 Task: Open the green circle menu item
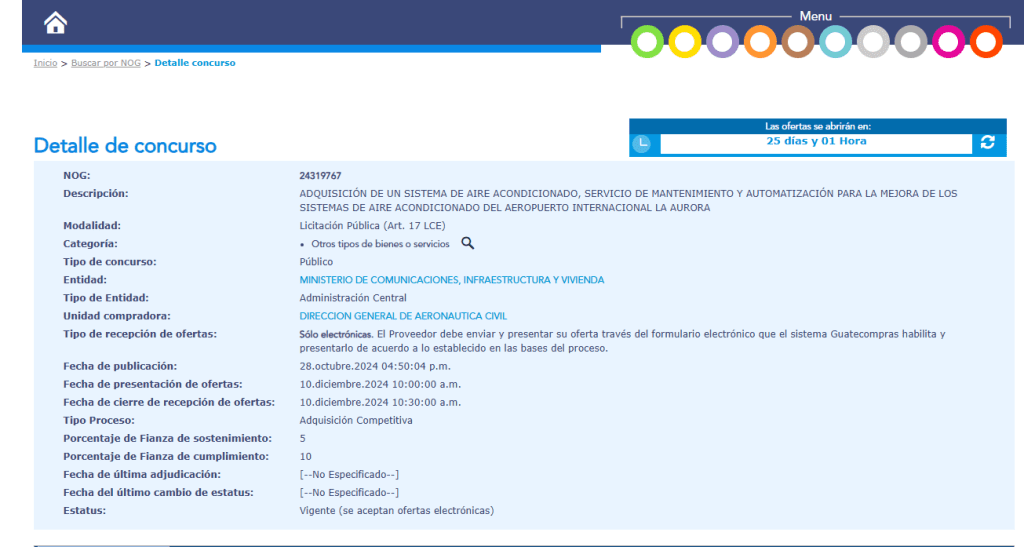647,42
